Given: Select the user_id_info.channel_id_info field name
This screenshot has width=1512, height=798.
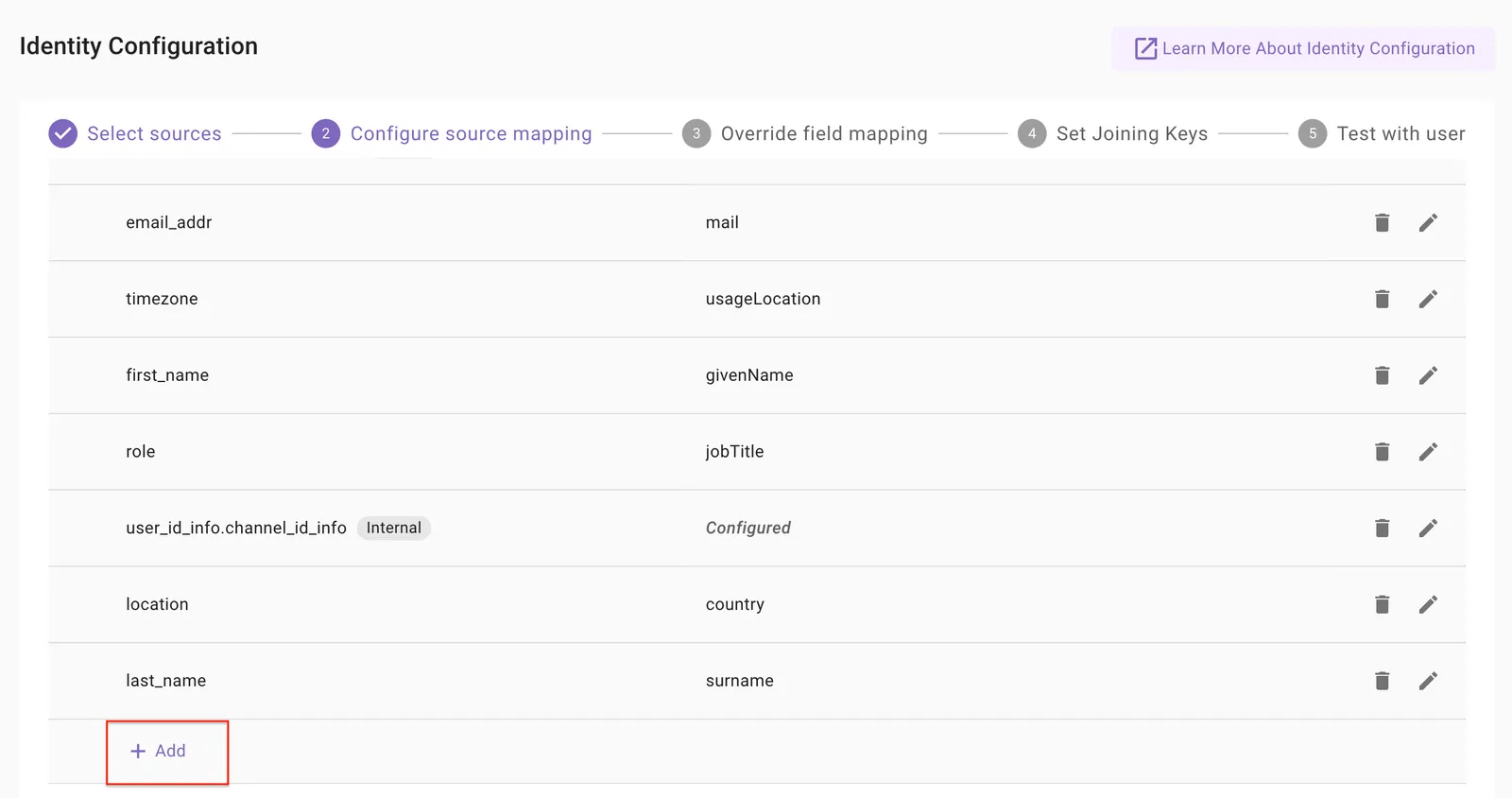Looking at the screenshot, I should (236, 528).
